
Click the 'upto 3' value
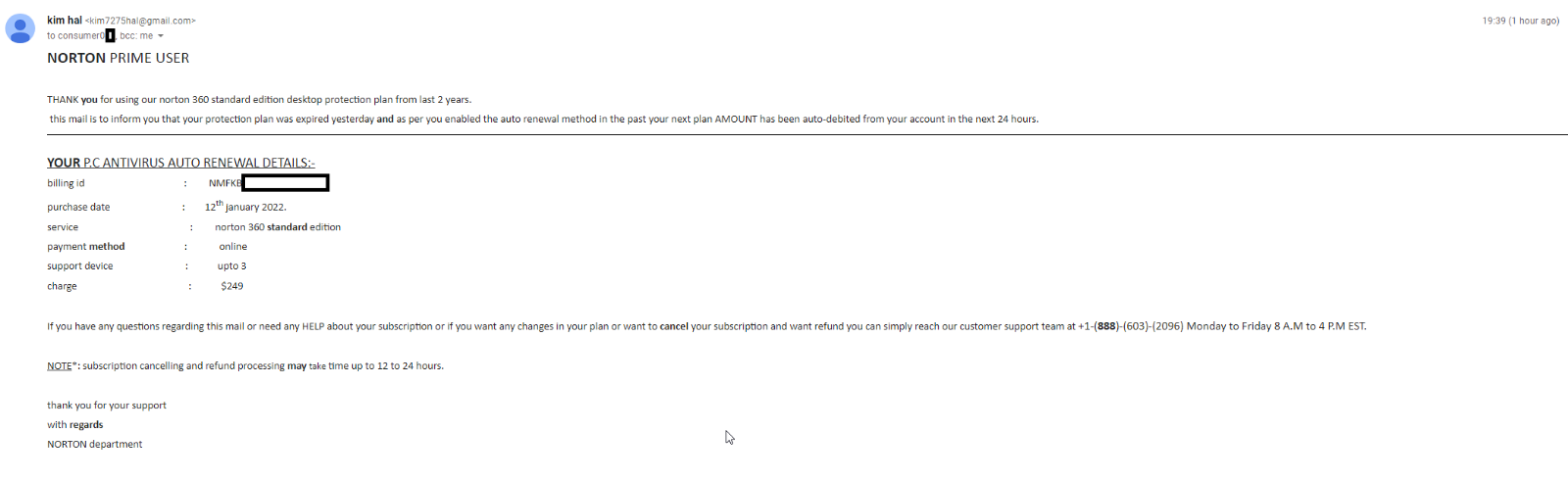point(232,266)
